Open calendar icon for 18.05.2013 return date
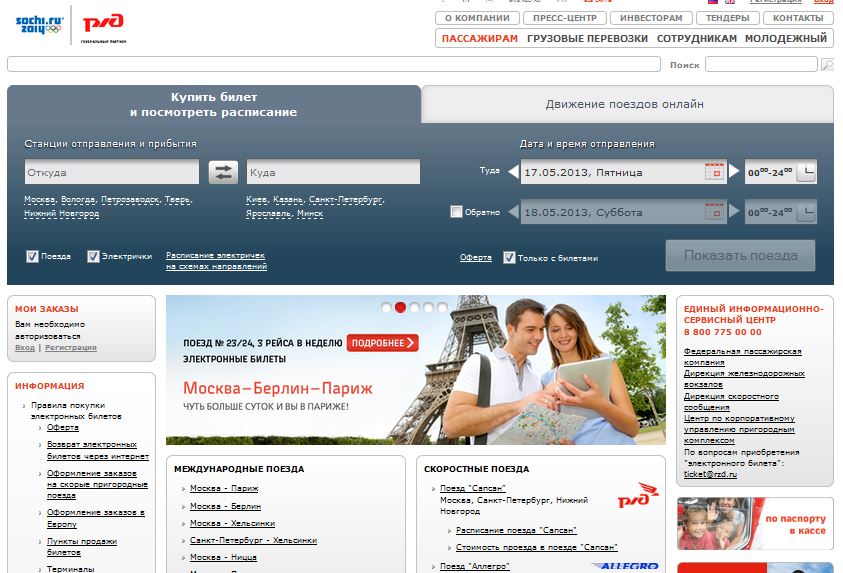 [x=714, y=211]
